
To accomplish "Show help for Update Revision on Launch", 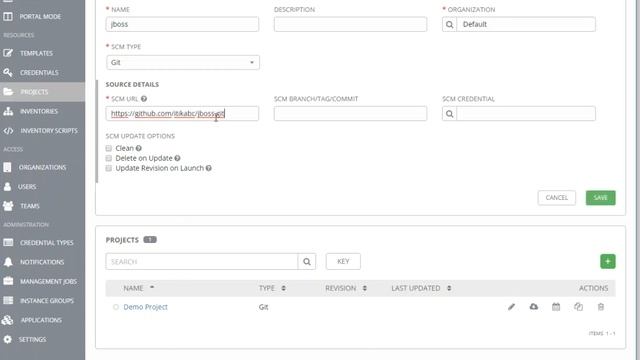I will (209, 168).
